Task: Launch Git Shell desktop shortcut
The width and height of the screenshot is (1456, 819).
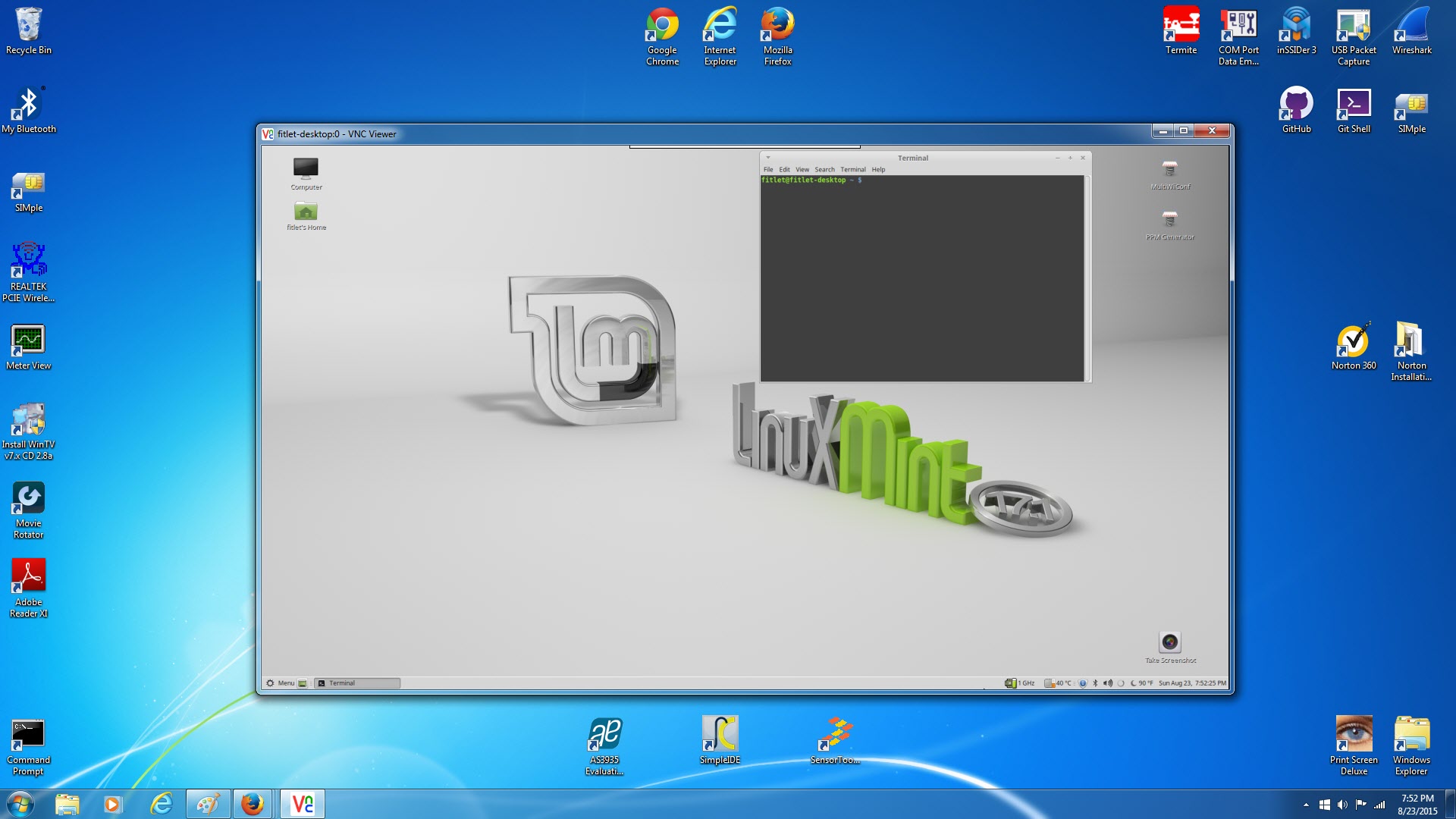Action: [1354, 110]
